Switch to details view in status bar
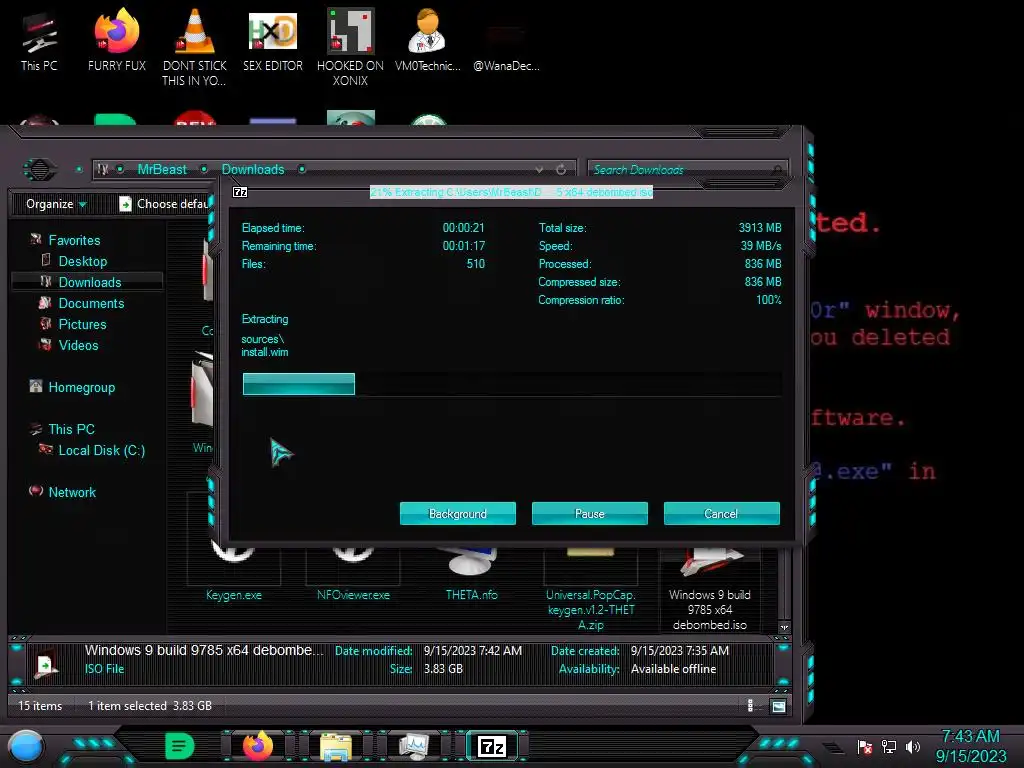 (x=750, y=706)
